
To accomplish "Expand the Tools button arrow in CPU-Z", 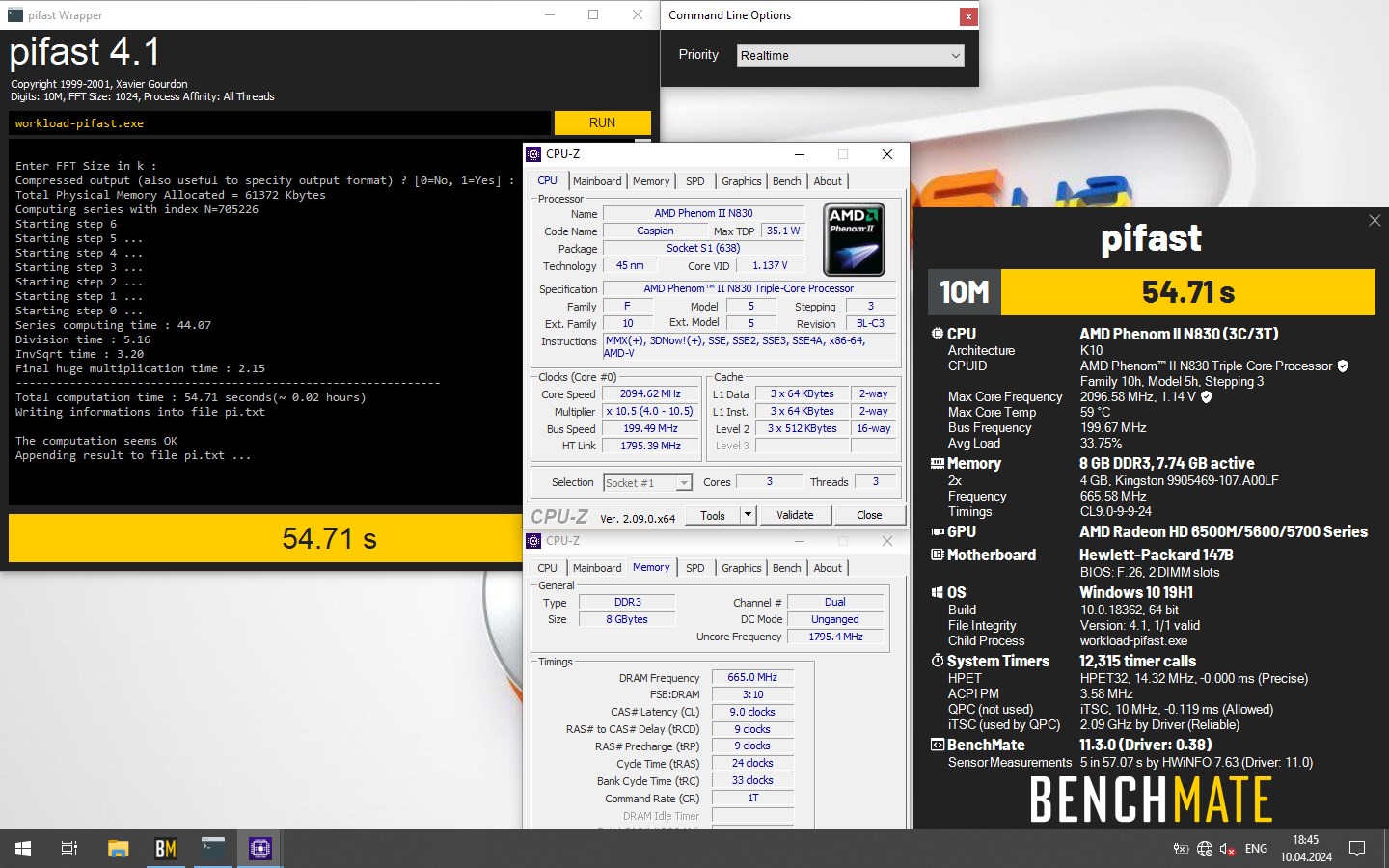I will click(748, 515).
